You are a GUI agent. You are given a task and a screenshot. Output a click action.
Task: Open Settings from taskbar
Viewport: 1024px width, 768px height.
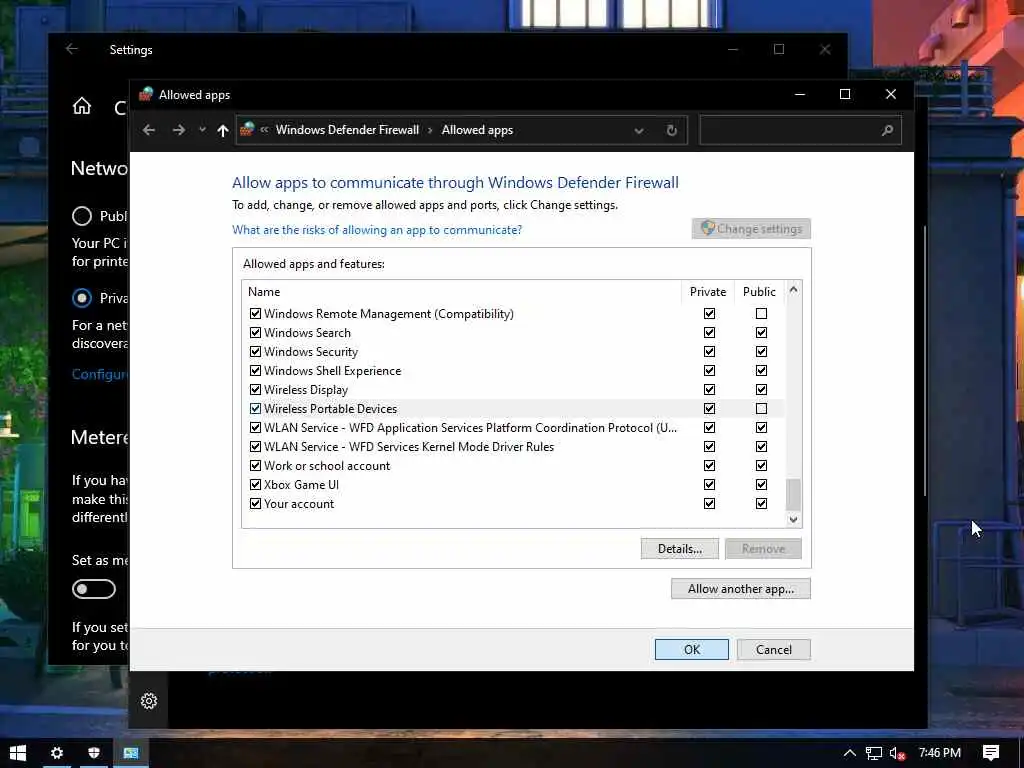(57, 753)
